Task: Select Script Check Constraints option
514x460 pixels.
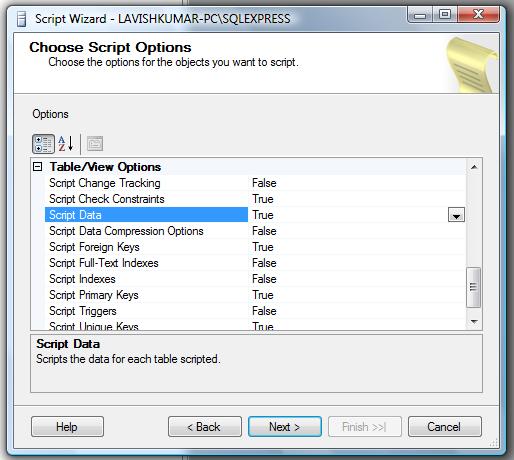Action: click(107, 199)
